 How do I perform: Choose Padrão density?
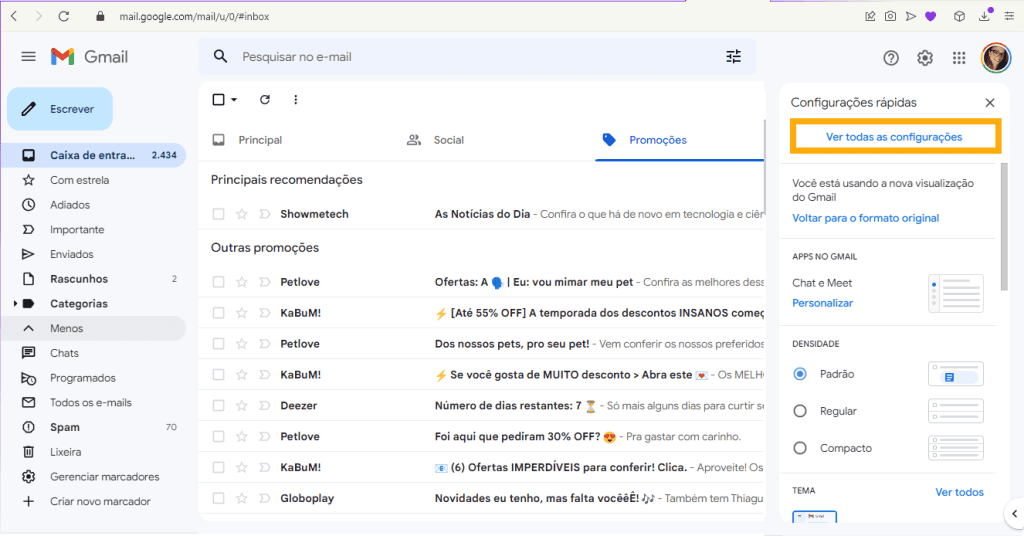tap(800, 374)
